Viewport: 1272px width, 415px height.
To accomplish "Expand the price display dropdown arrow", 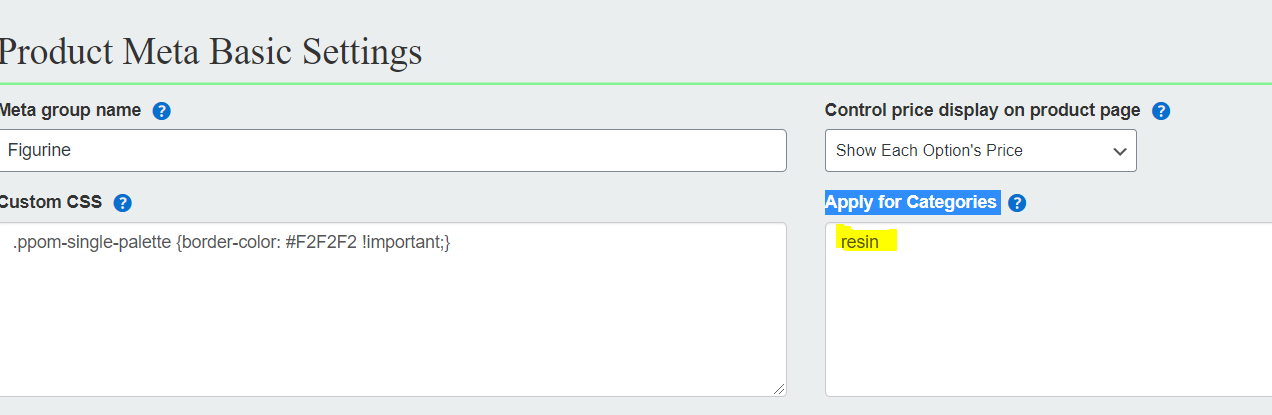I will tap(1119, 151).
